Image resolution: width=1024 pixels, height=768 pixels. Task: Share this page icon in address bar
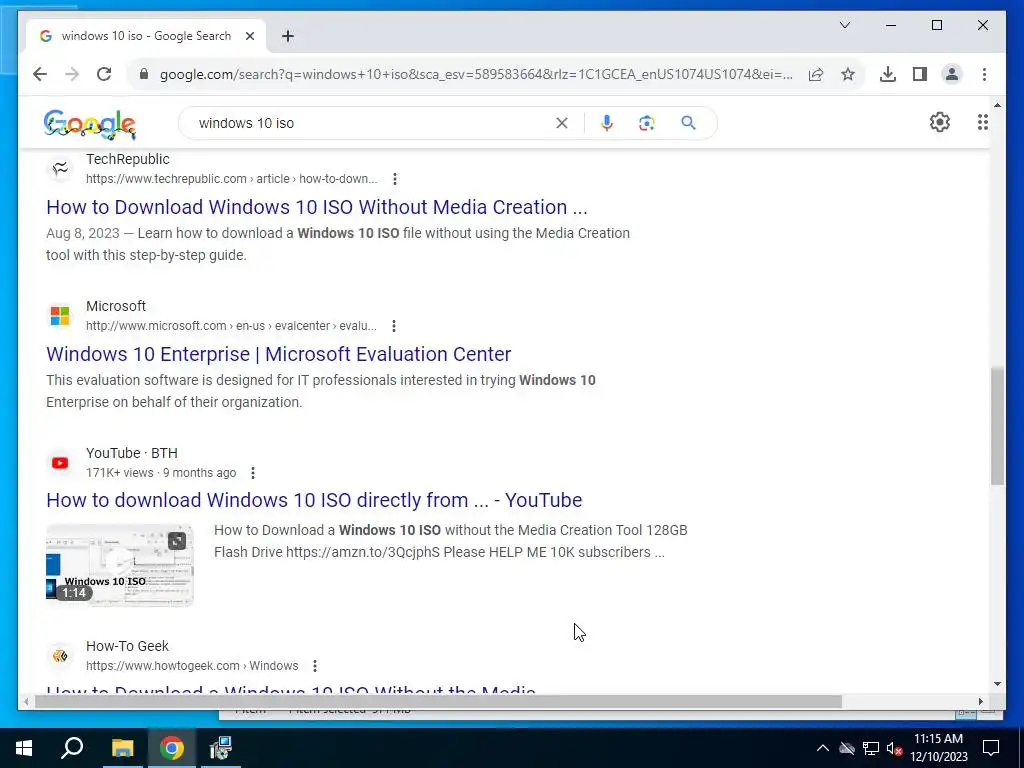pyautogui.click(x=816, y=74)
